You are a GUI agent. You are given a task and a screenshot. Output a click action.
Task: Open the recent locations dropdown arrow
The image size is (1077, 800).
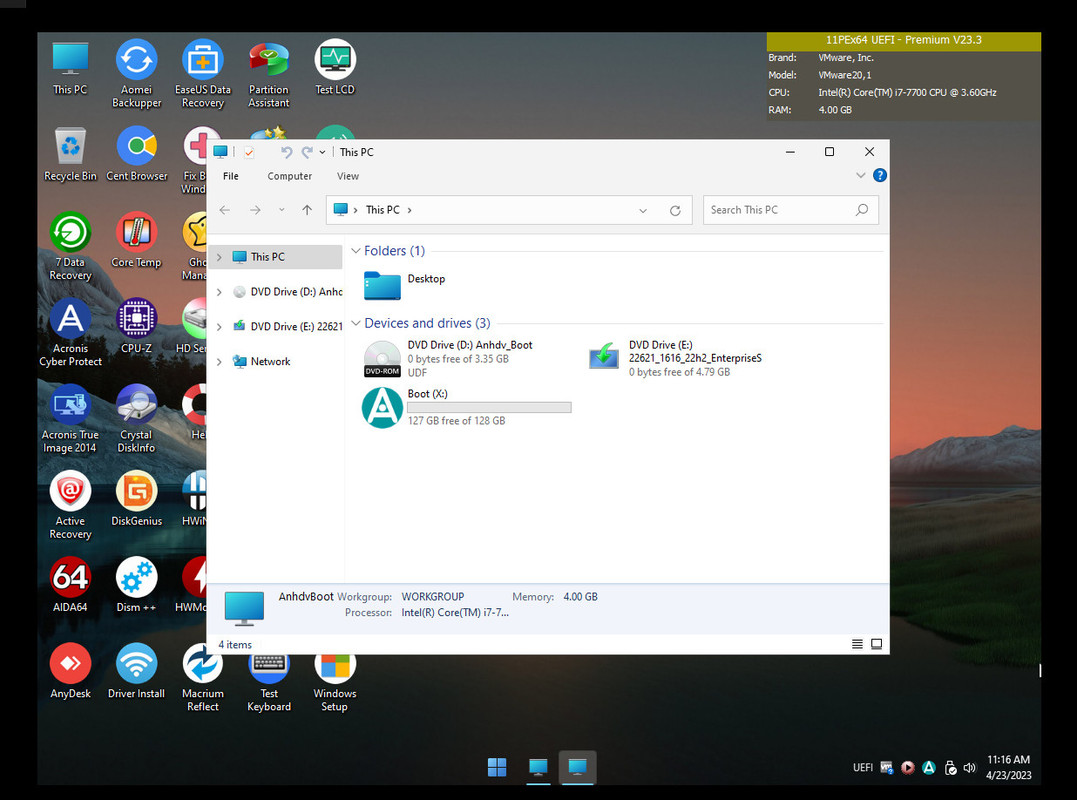(x=282, y=210)
